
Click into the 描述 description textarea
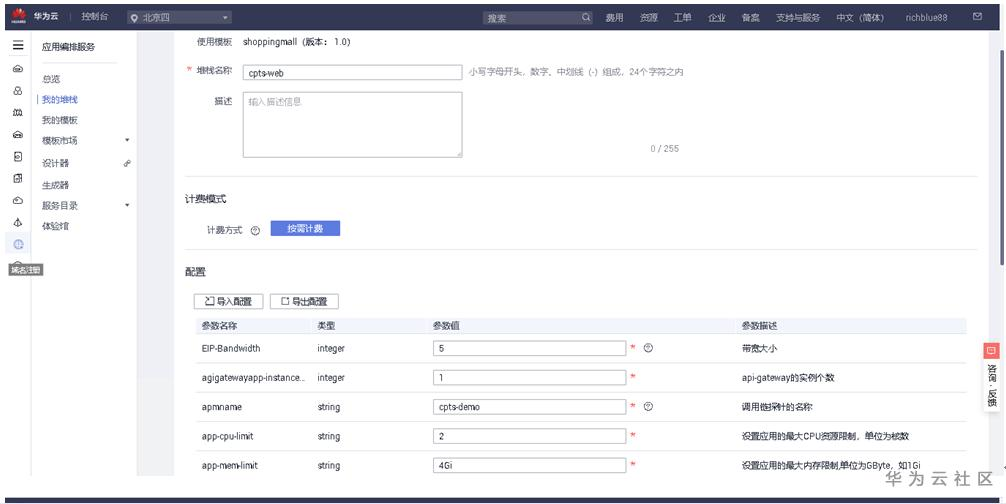(x=352, y=124)
